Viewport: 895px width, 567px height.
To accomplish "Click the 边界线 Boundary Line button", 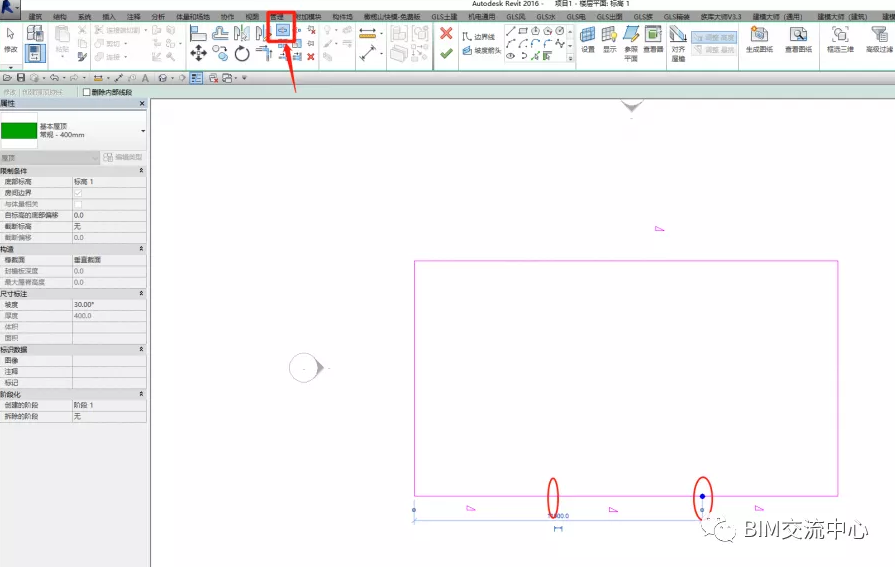I will (x=478, y=37).
